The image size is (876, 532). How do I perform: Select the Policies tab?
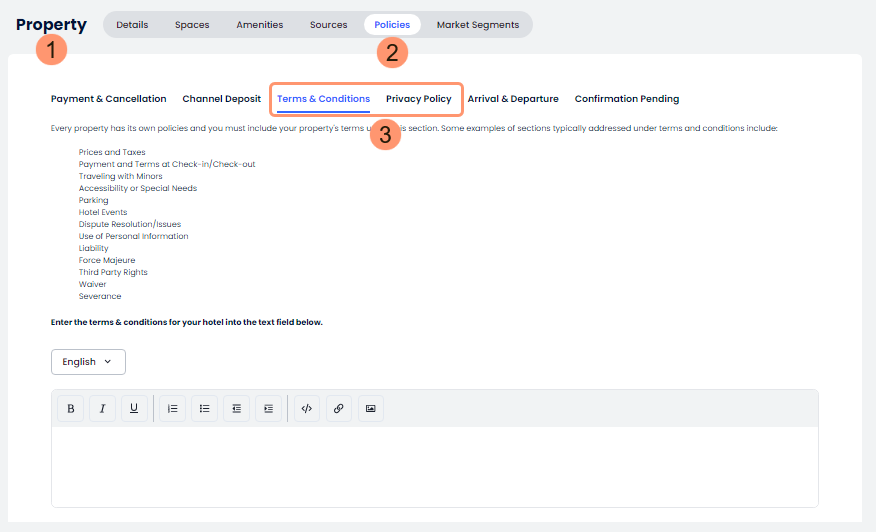(x=392, y=25)
